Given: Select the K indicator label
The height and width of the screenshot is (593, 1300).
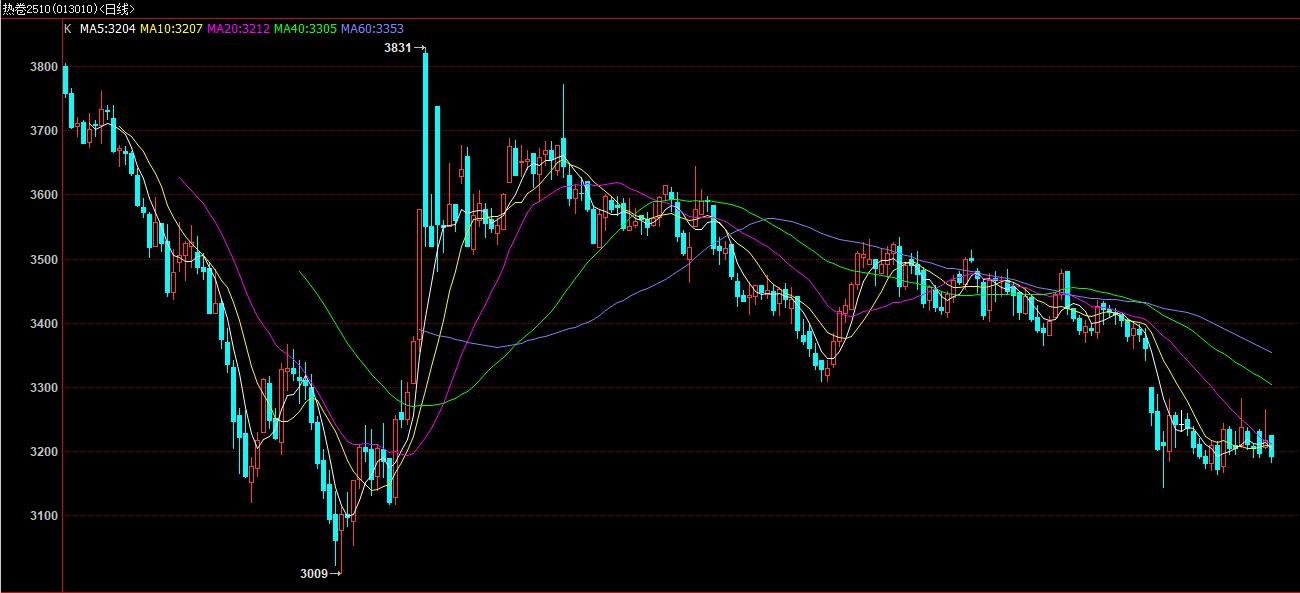Looking at the screenshot, I should (x=68, y=29).
